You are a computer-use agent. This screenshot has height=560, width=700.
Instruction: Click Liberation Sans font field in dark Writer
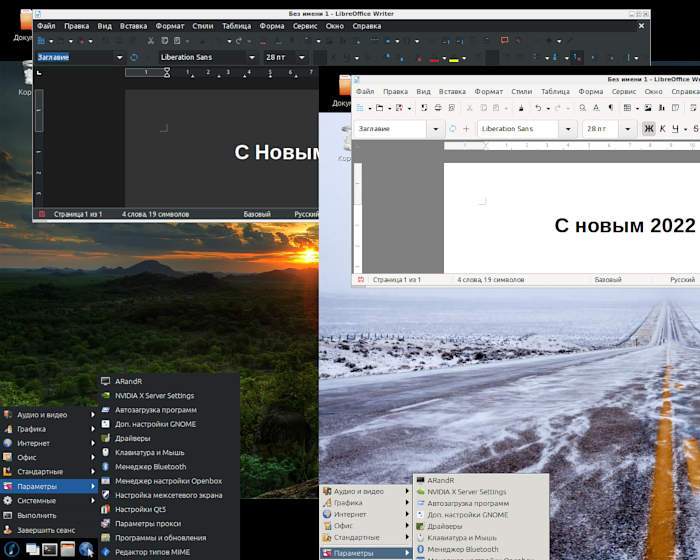point(202,57)
